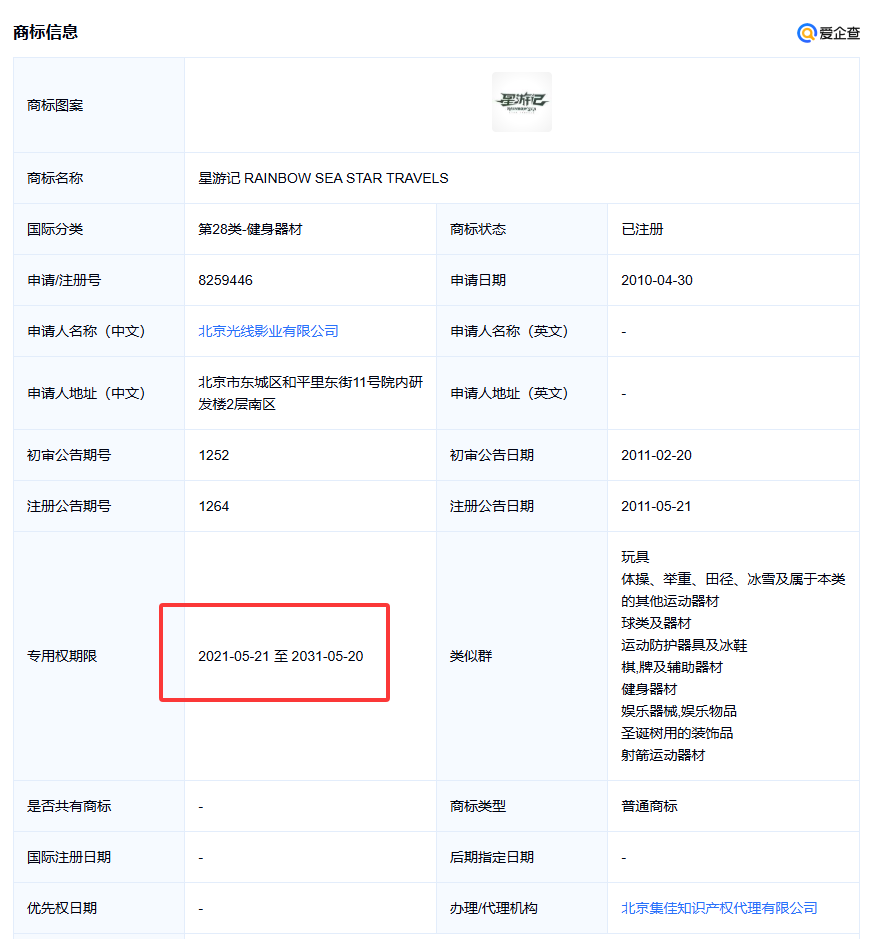Open agency link 北京集佳知识产权代理有限公司
Viewport: 872px width, 939px height.
tap(719, 908)
